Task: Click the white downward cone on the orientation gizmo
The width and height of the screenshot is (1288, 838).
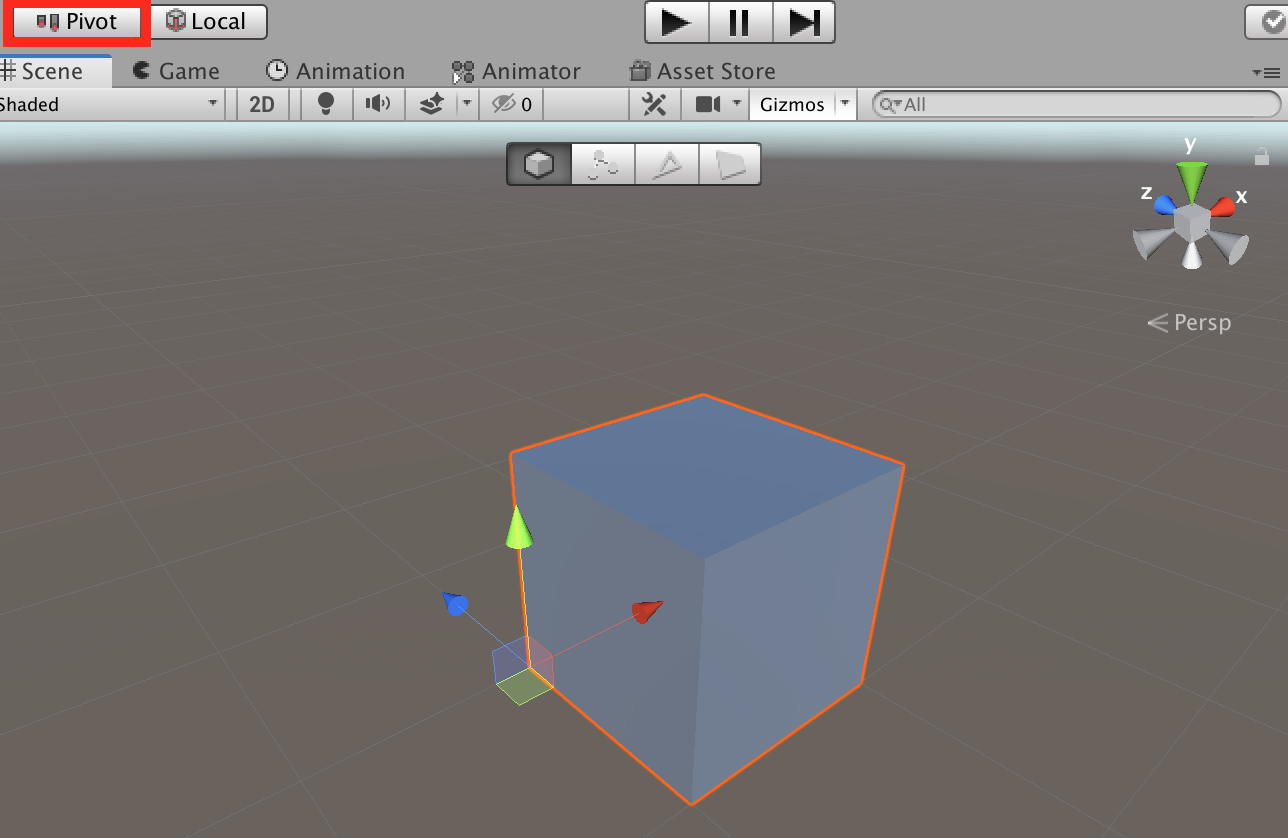Action: point(1191,255)
